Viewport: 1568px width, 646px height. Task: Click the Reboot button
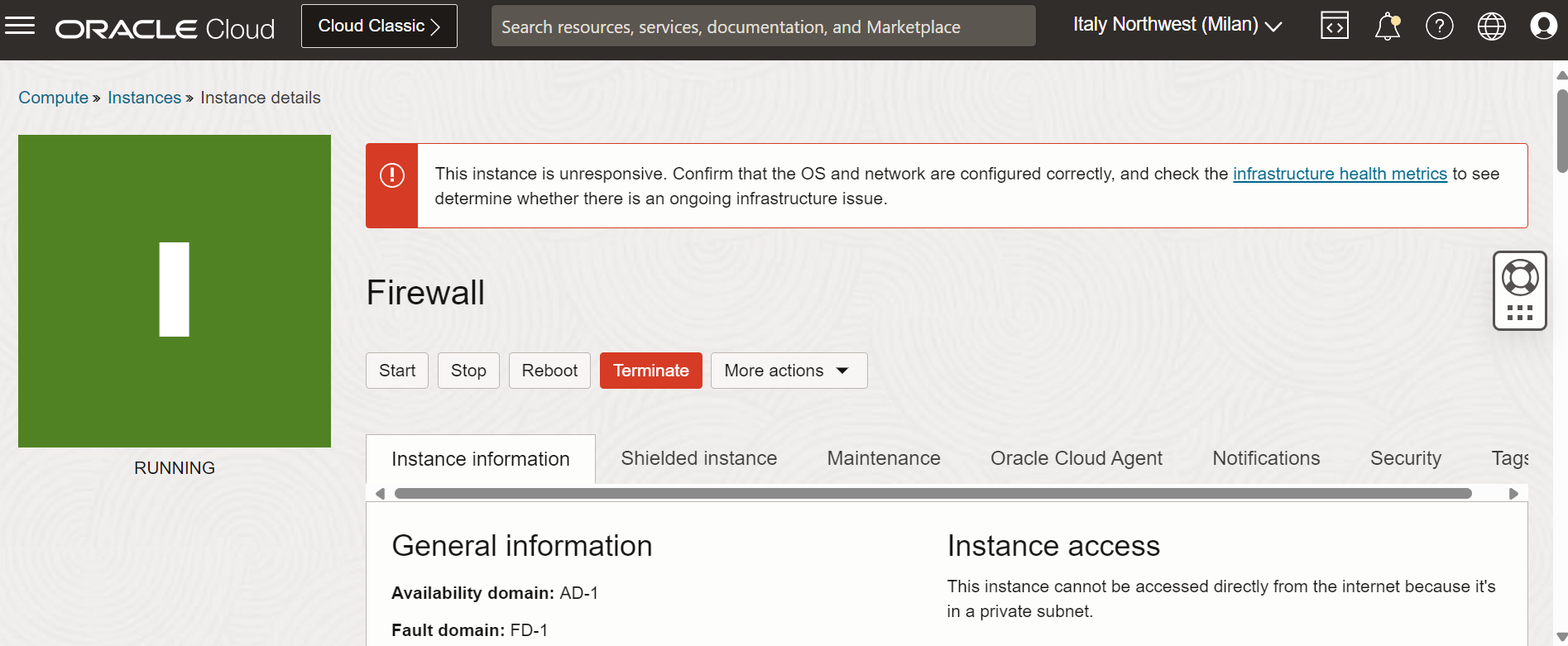pos(549,371)
